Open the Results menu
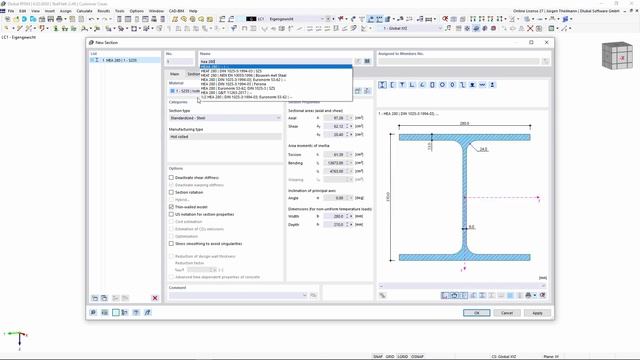 pyautogui.click(x=104, y=11)
